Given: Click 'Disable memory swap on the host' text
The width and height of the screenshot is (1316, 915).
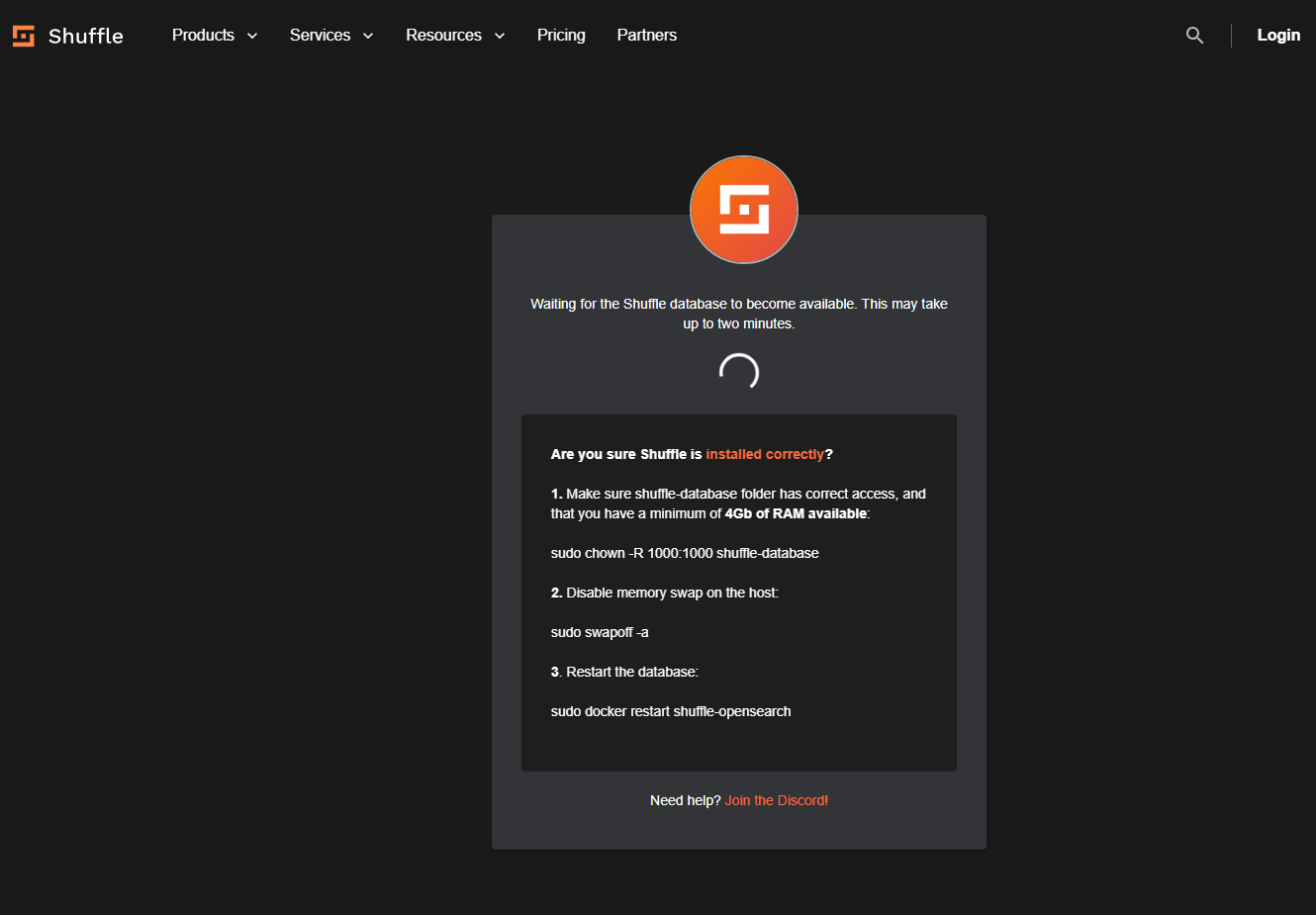Looking at the screenshot, I should [x=672, y=593].
